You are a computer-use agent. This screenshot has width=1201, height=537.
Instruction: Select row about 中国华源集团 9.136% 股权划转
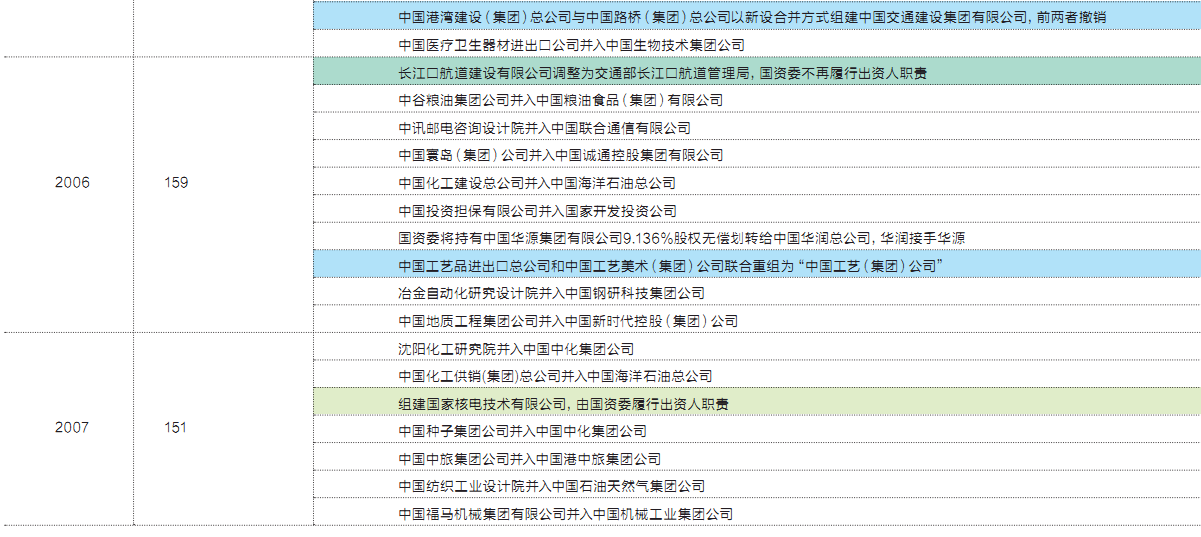[x=757, y=238]
